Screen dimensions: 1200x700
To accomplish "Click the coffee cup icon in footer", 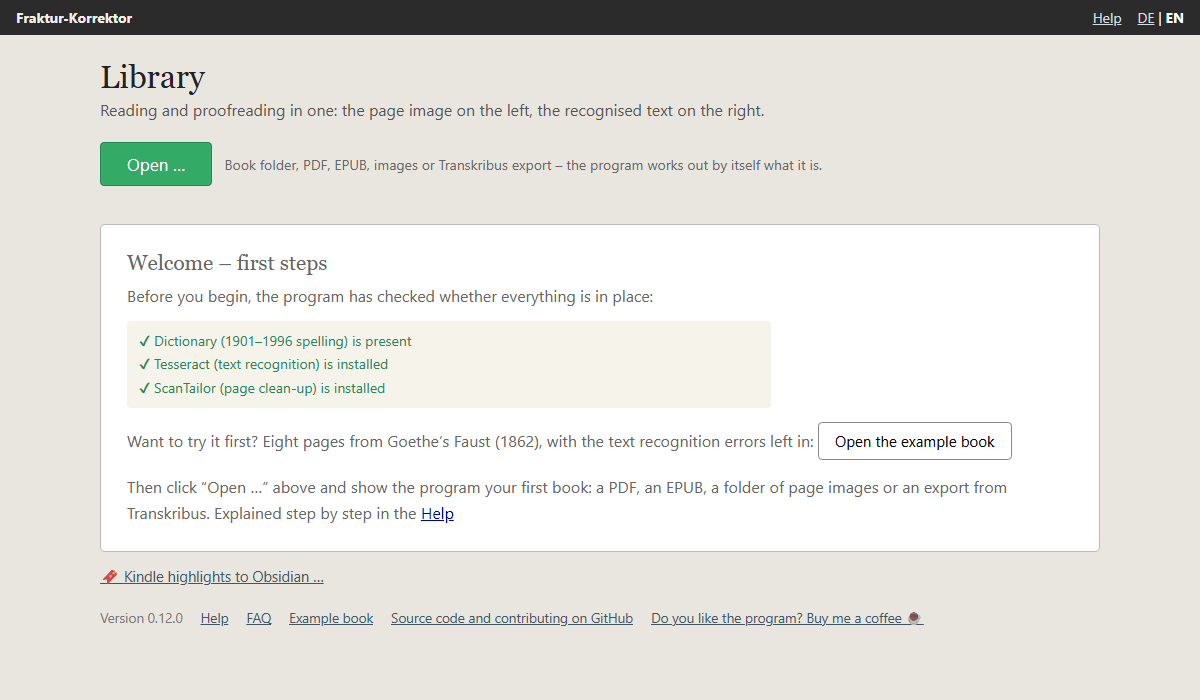I will (915, 618).
